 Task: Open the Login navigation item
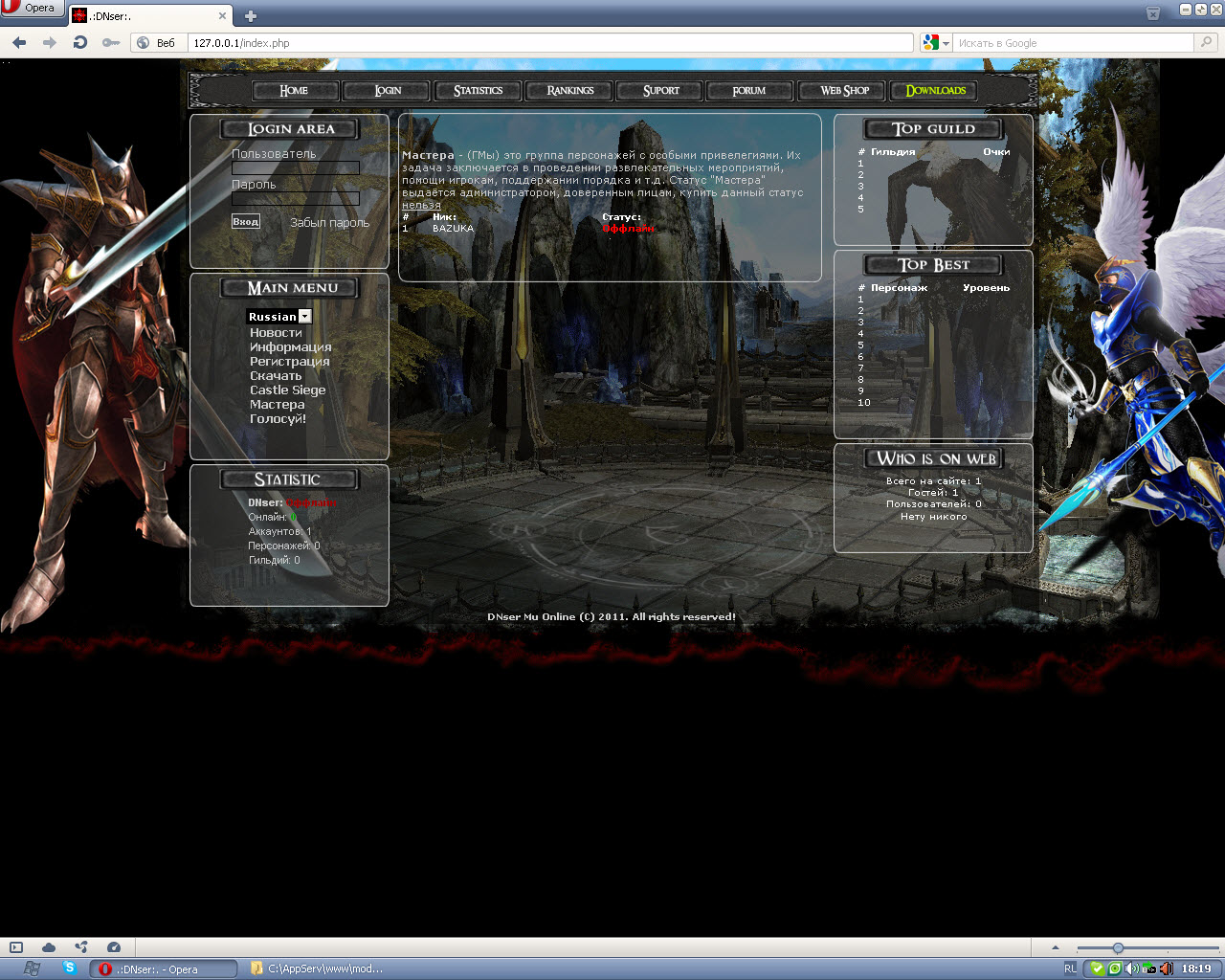point(388,90)
